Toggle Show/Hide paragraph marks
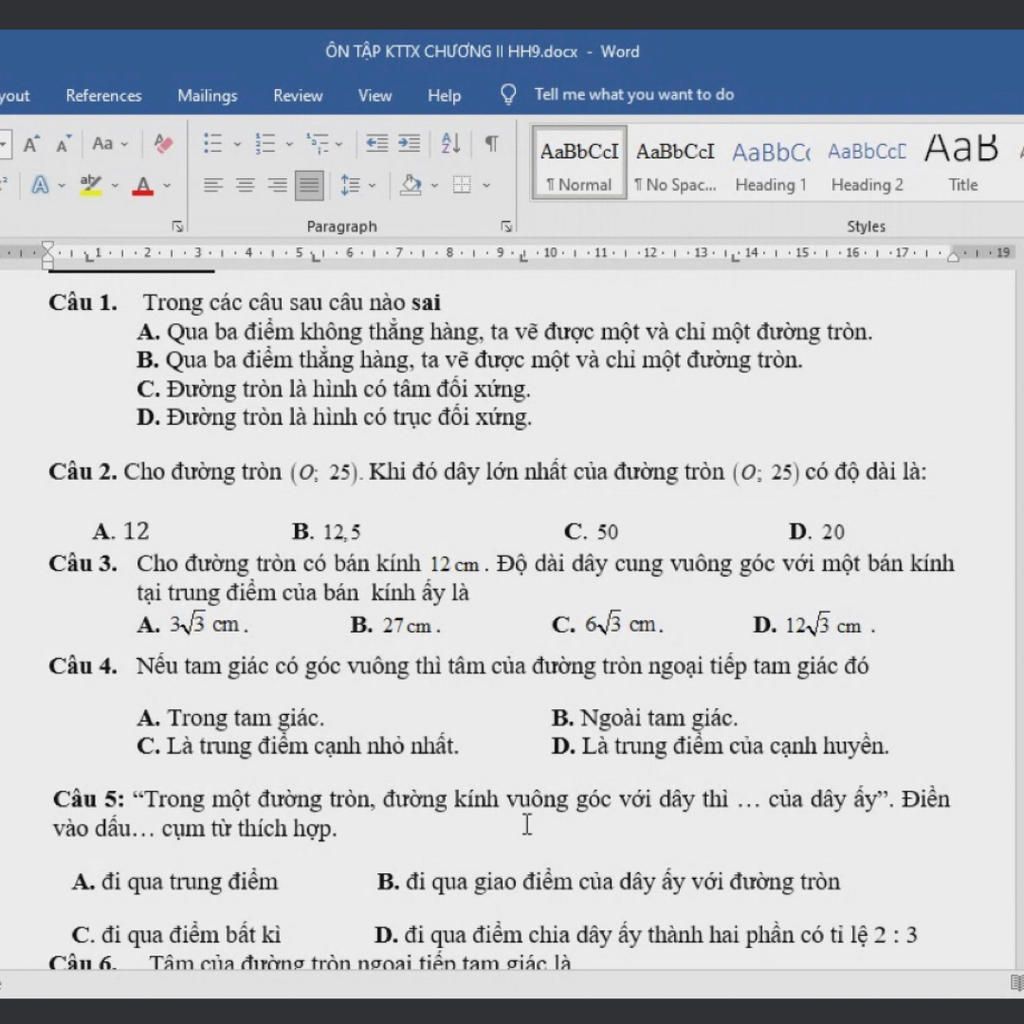The width and height of the screenshot is (1024, 1024). [492, 144]
